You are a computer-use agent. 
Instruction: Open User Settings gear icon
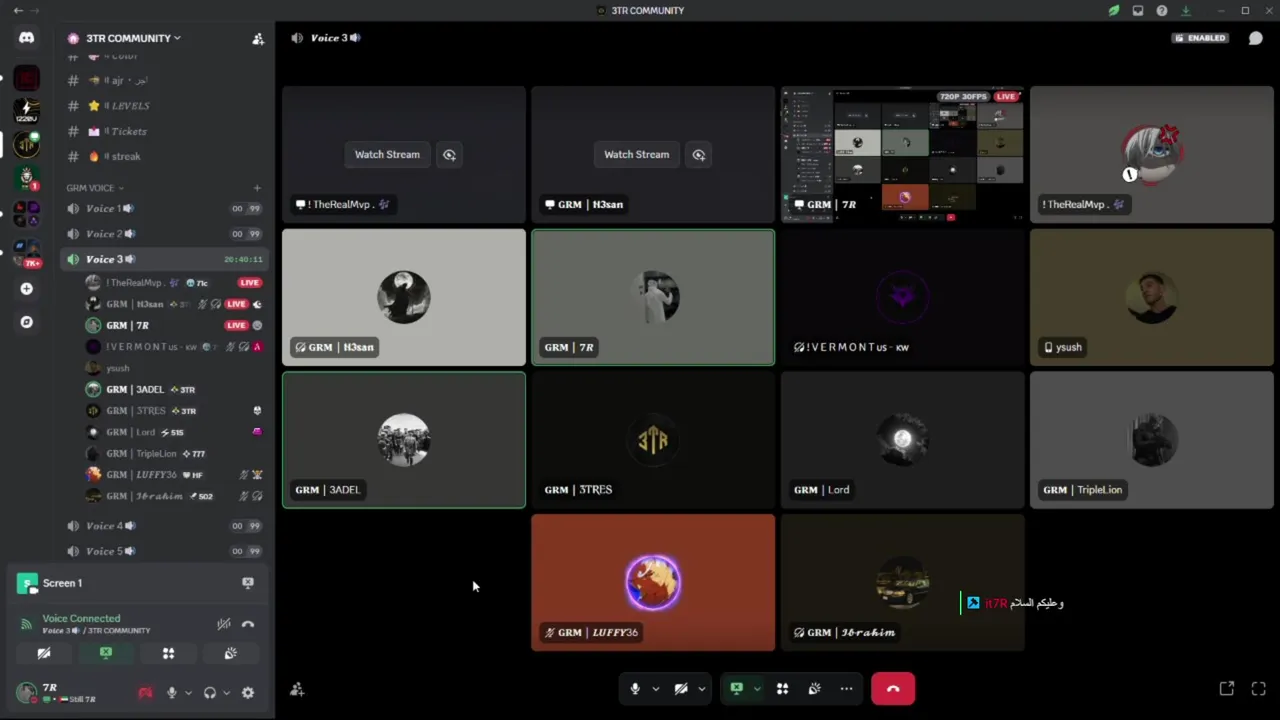click(x=248, y=692)
